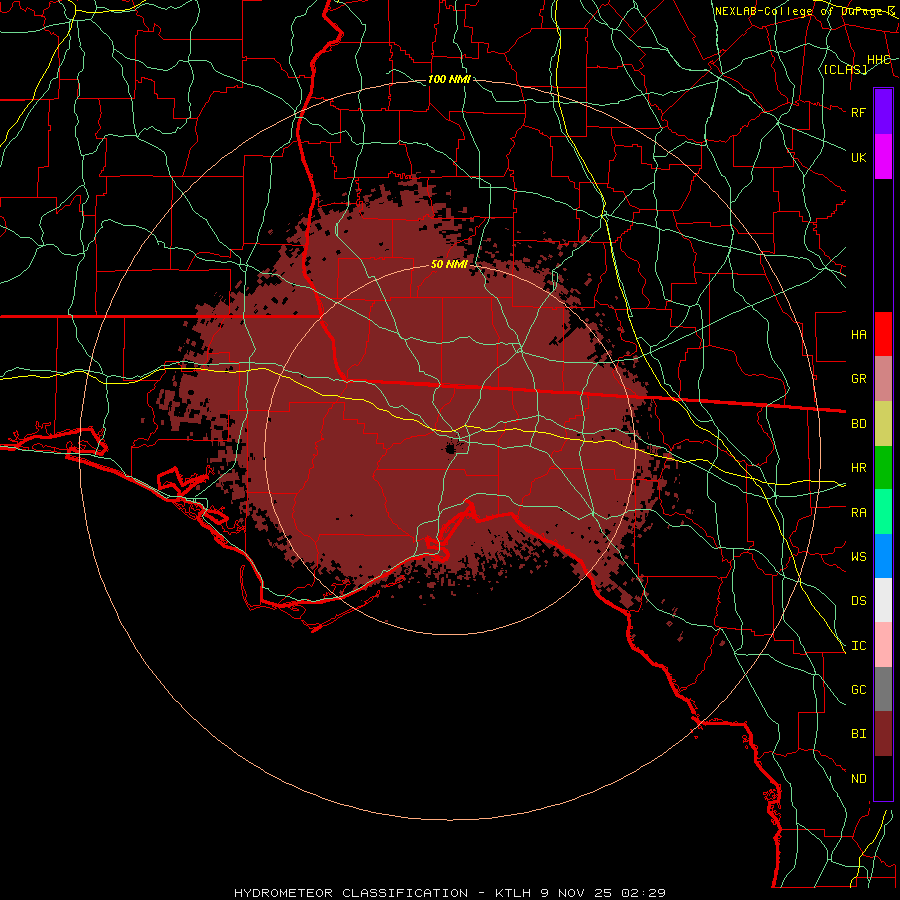Click the "DS" legend label

(858, 601)
